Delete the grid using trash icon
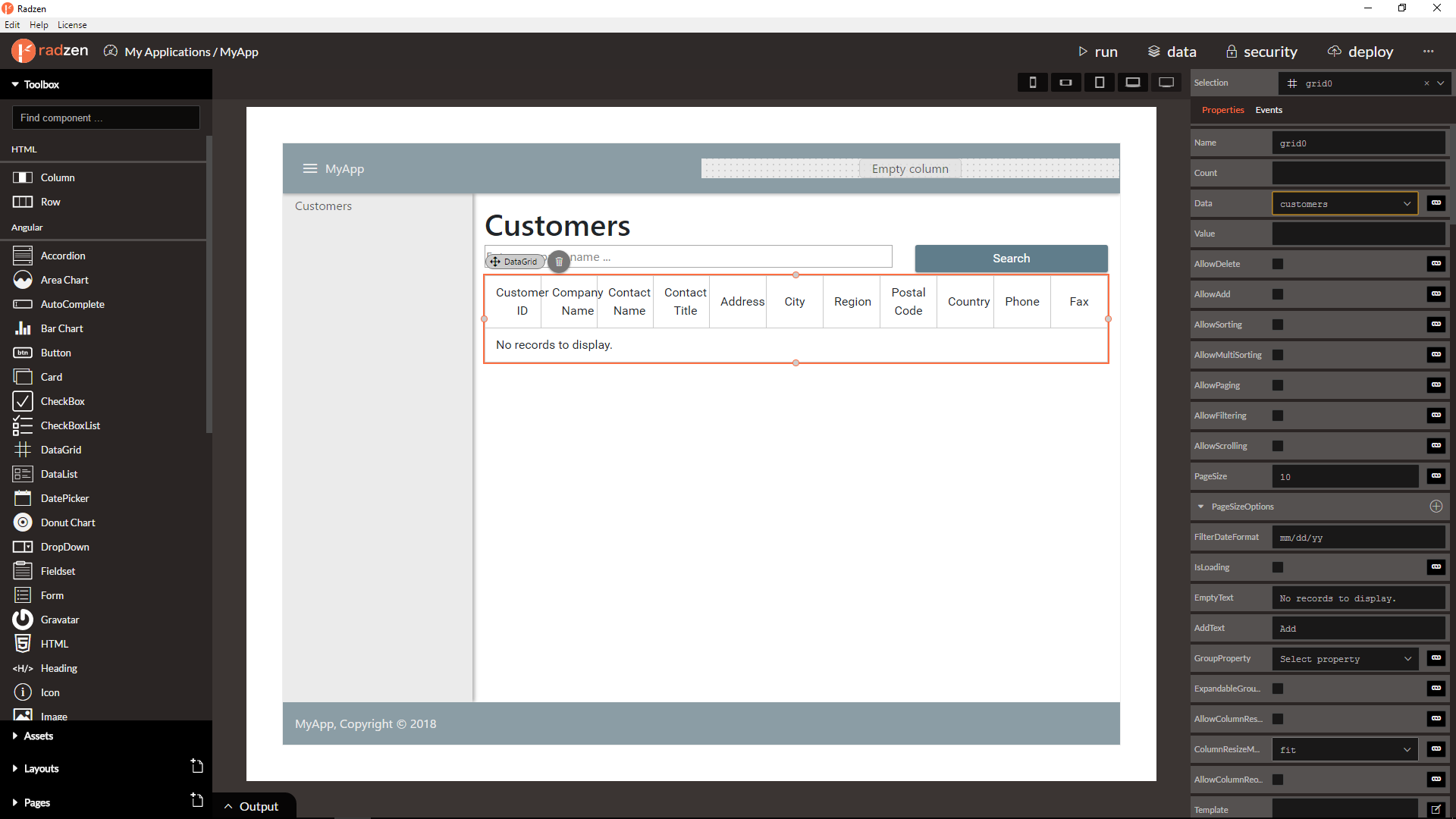1456x819 pixels. (559, 262)
